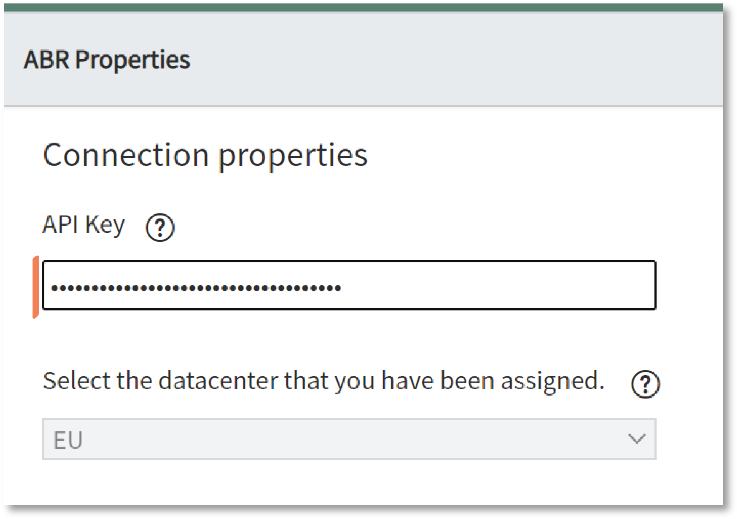The width and height of the screenshot is (737, 519).
Task: Click the word 'Connection' in section heading
Action: pyautogui.click(x=126, y=155)
